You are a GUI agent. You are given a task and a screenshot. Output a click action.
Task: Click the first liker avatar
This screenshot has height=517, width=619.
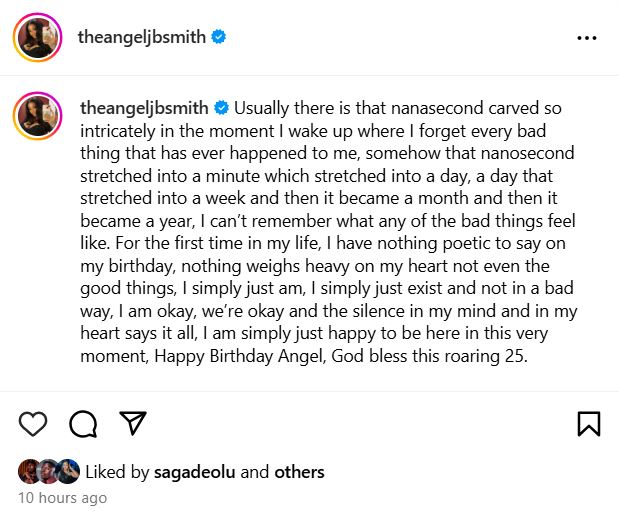pyautogui.click(x=30, y=472)
